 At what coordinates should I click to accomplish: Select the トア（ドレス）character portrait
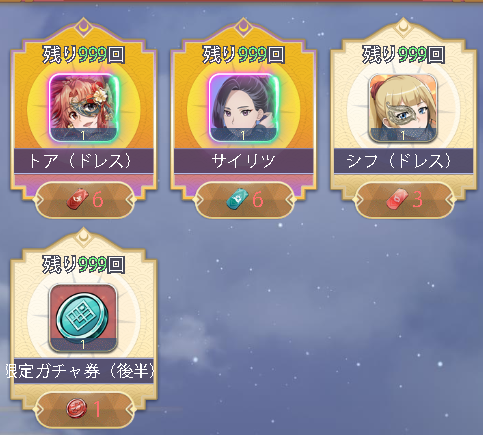84,108
